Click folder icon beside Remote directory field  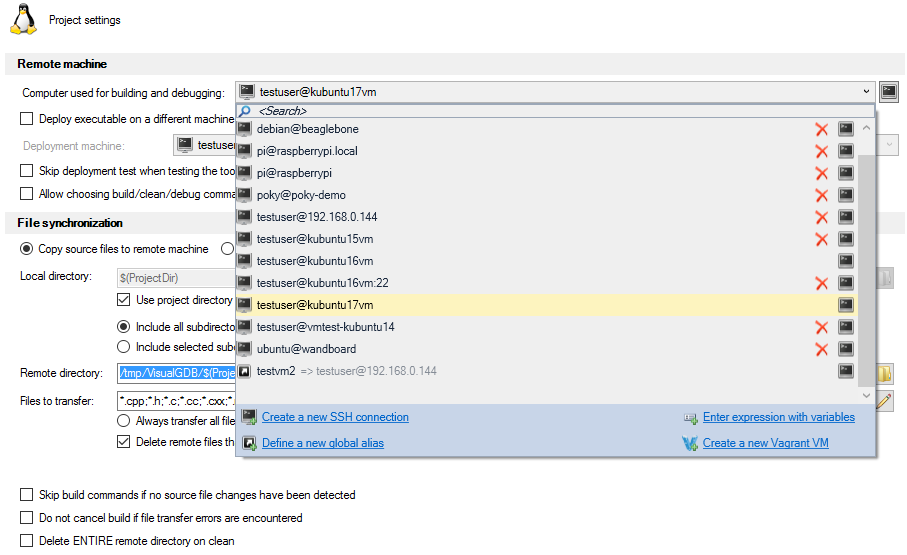pos(885,373)
